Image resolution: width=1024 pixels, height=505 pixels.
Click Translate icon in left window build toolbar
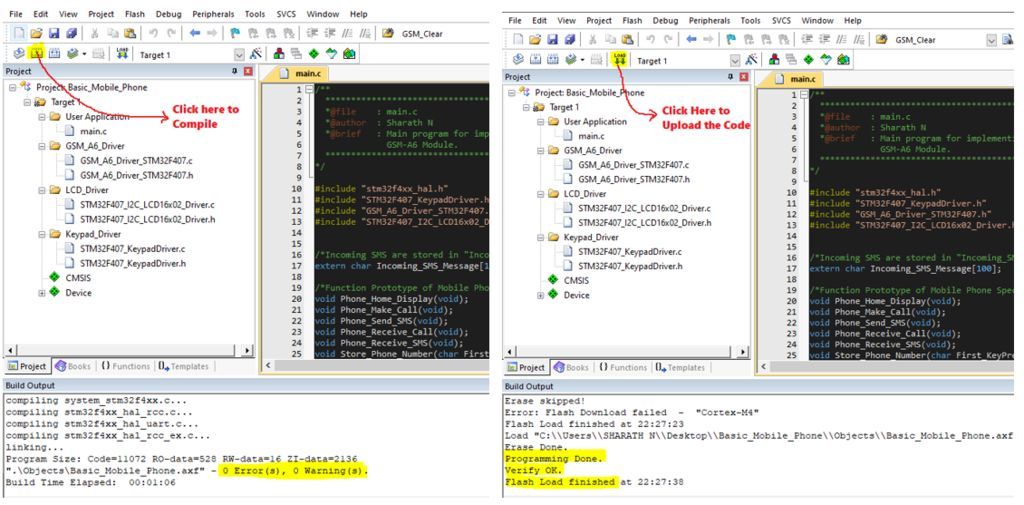(x=19, y=54)
